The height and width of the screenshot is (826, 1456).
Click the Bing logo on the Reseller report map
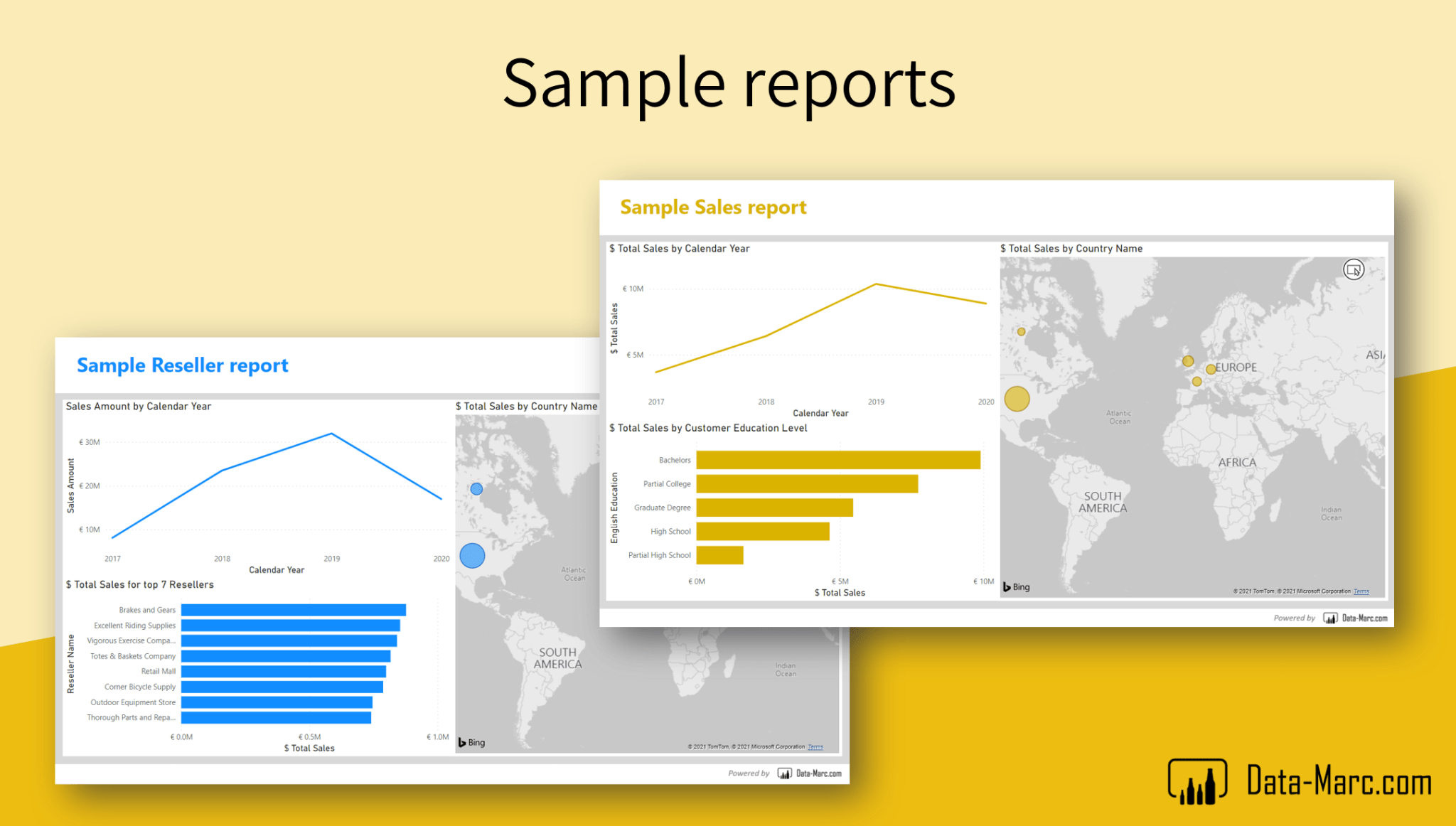tap(471, 742)
